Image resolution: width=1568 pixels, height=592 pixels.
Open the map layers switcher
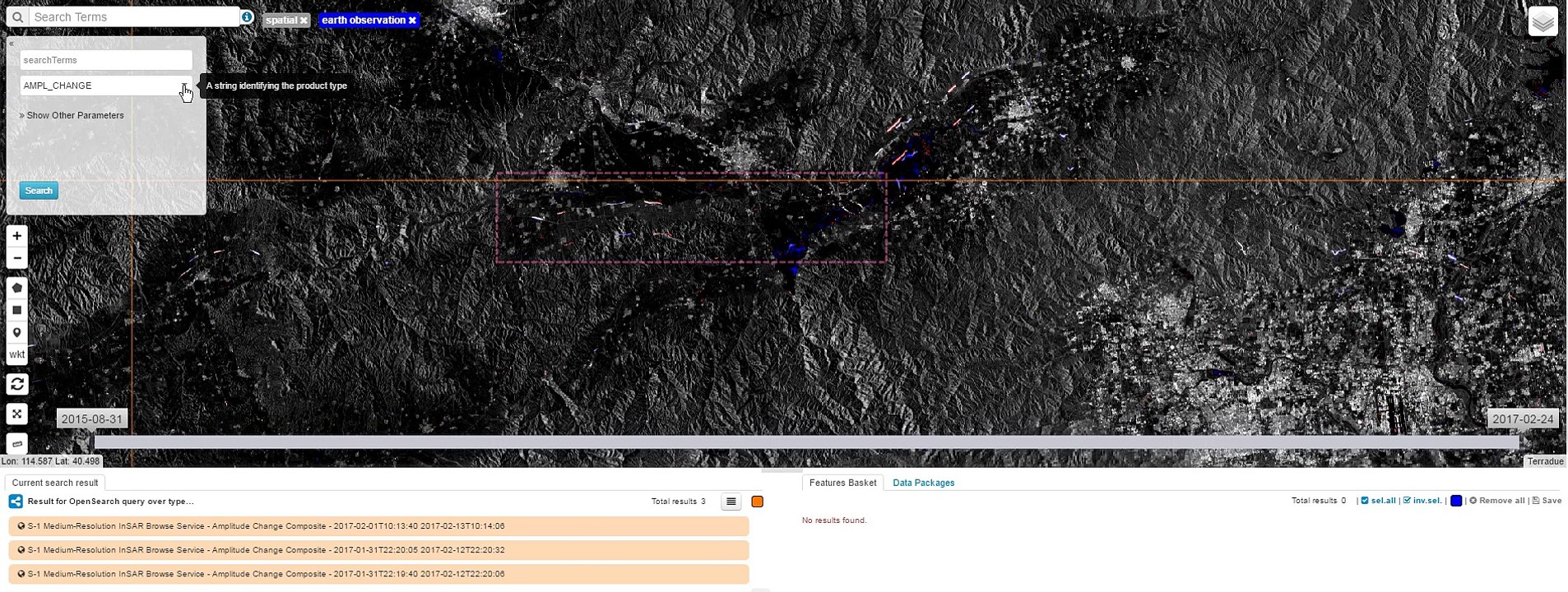coord(1542,21)
